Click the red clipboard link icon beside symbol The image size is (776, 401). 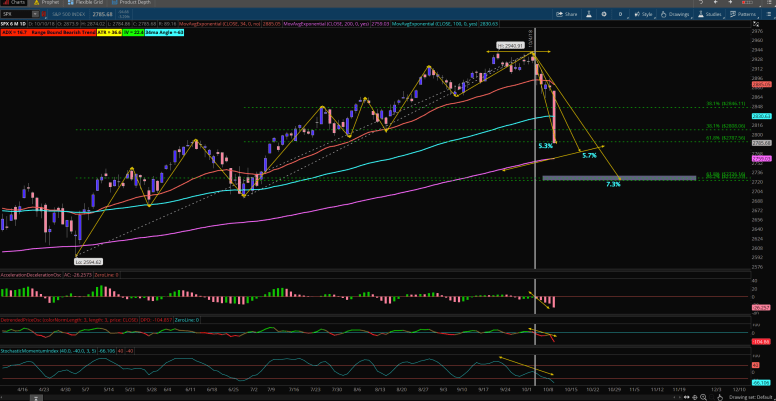pos(43,14)
